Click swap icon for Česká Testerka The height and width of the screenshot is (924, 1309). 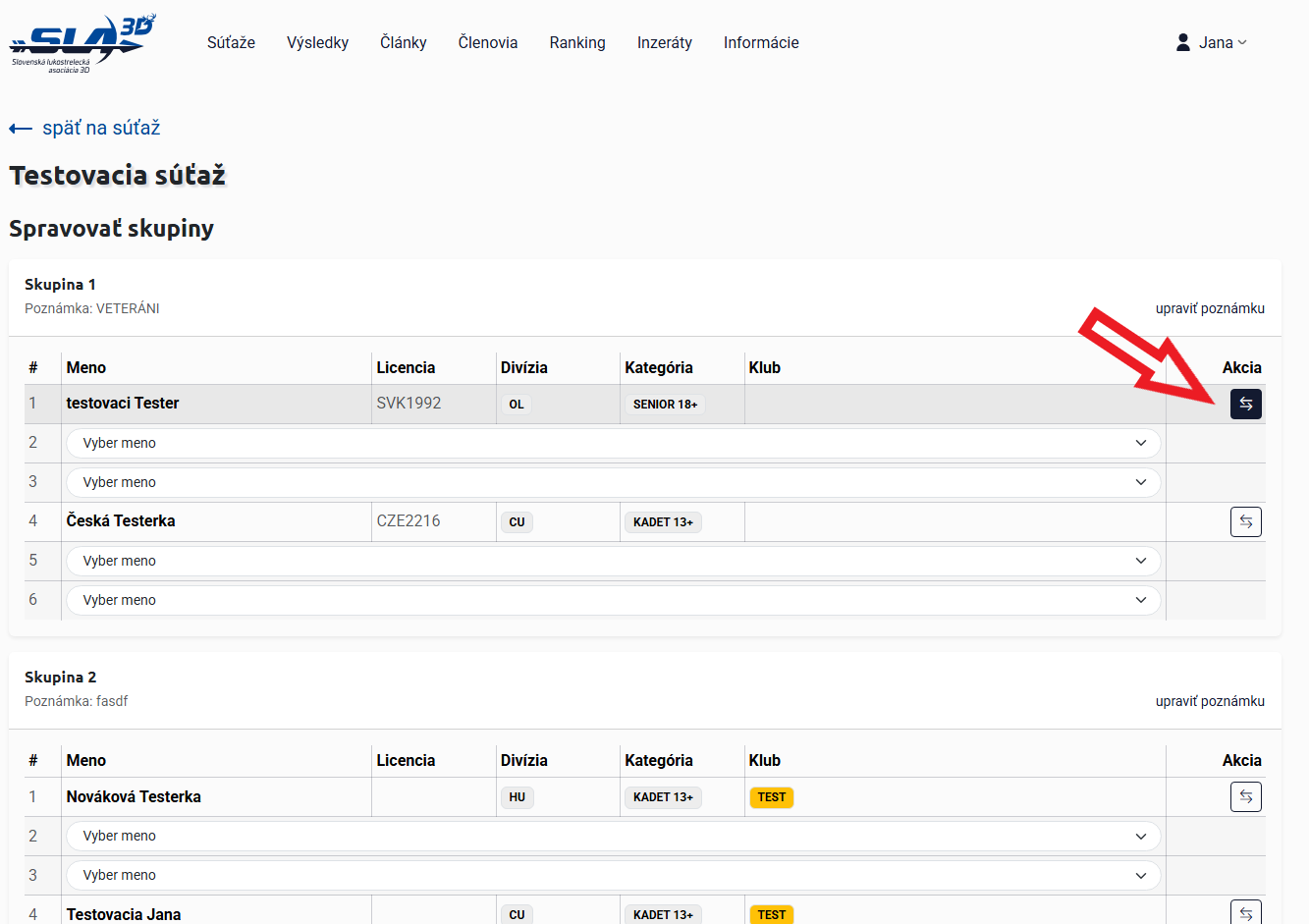point(1245,521)
